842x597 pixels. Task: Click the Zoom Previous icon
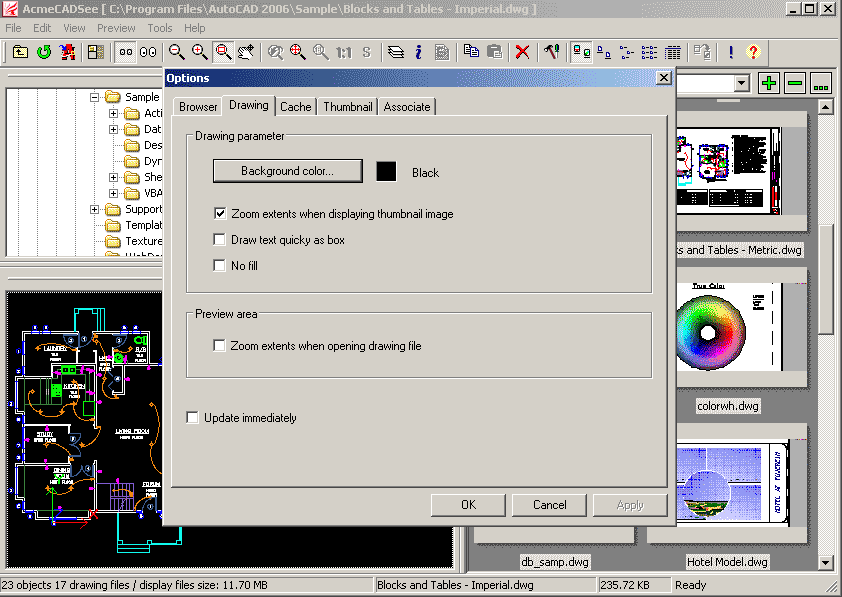pos(275,52)
